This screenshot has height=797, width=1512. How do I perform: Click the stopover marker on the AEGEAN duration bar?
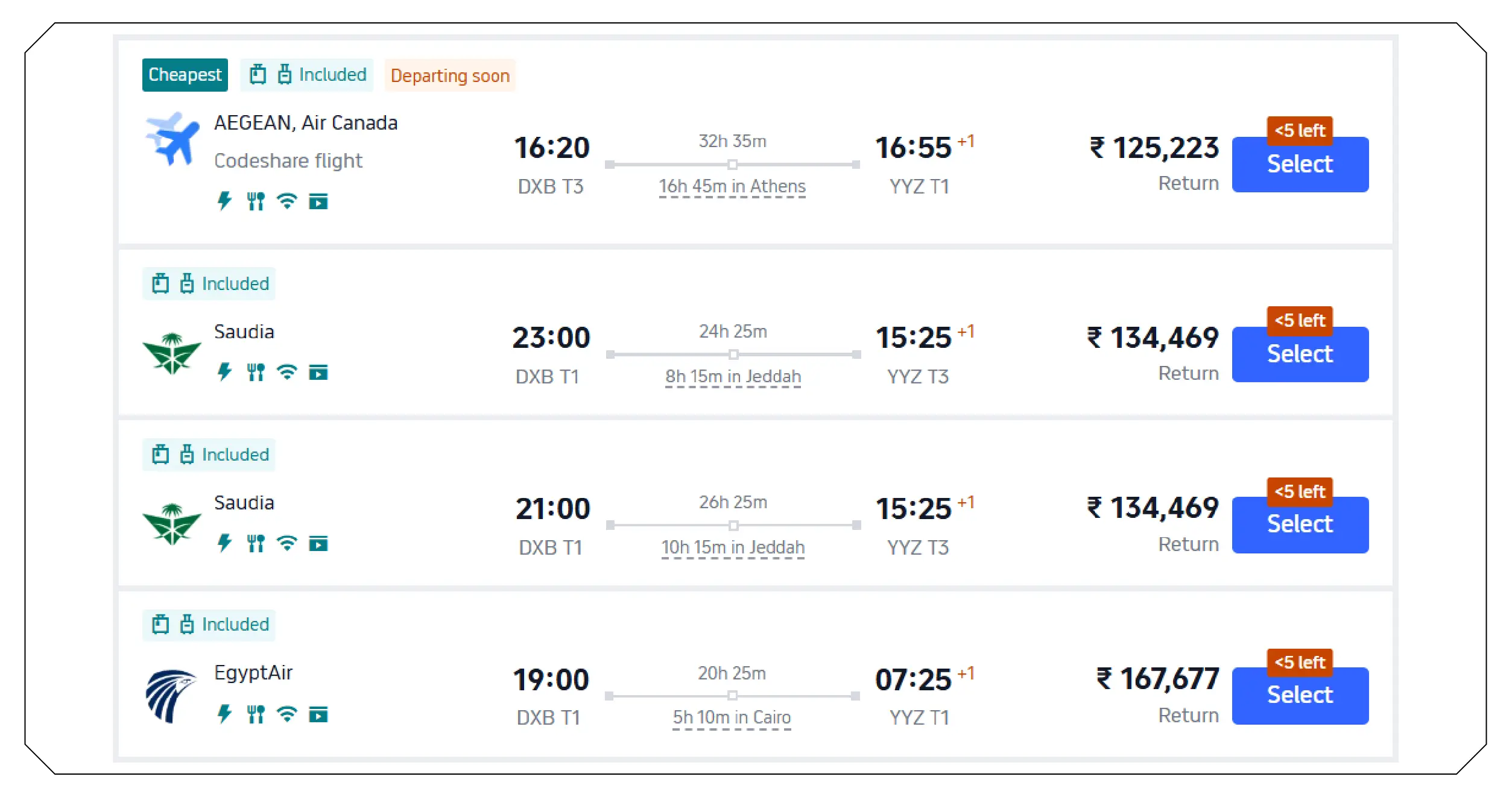coord(733,163)
